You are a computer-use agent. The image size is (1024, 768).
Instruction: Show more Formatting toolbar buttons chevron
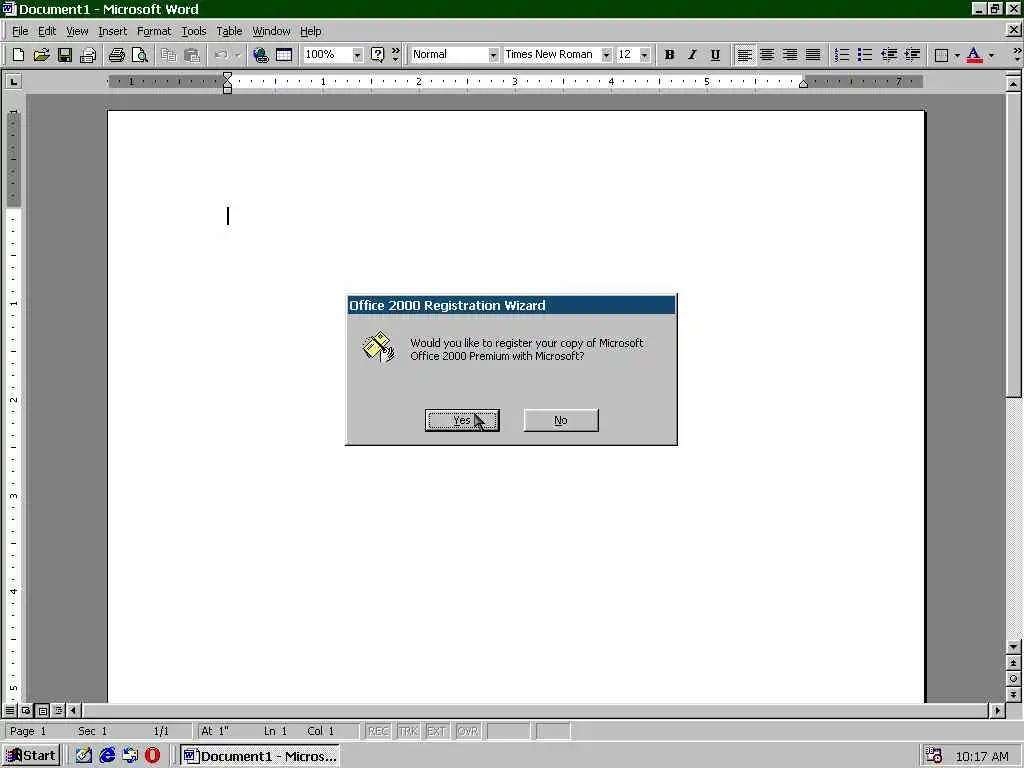click(1017, 55)
